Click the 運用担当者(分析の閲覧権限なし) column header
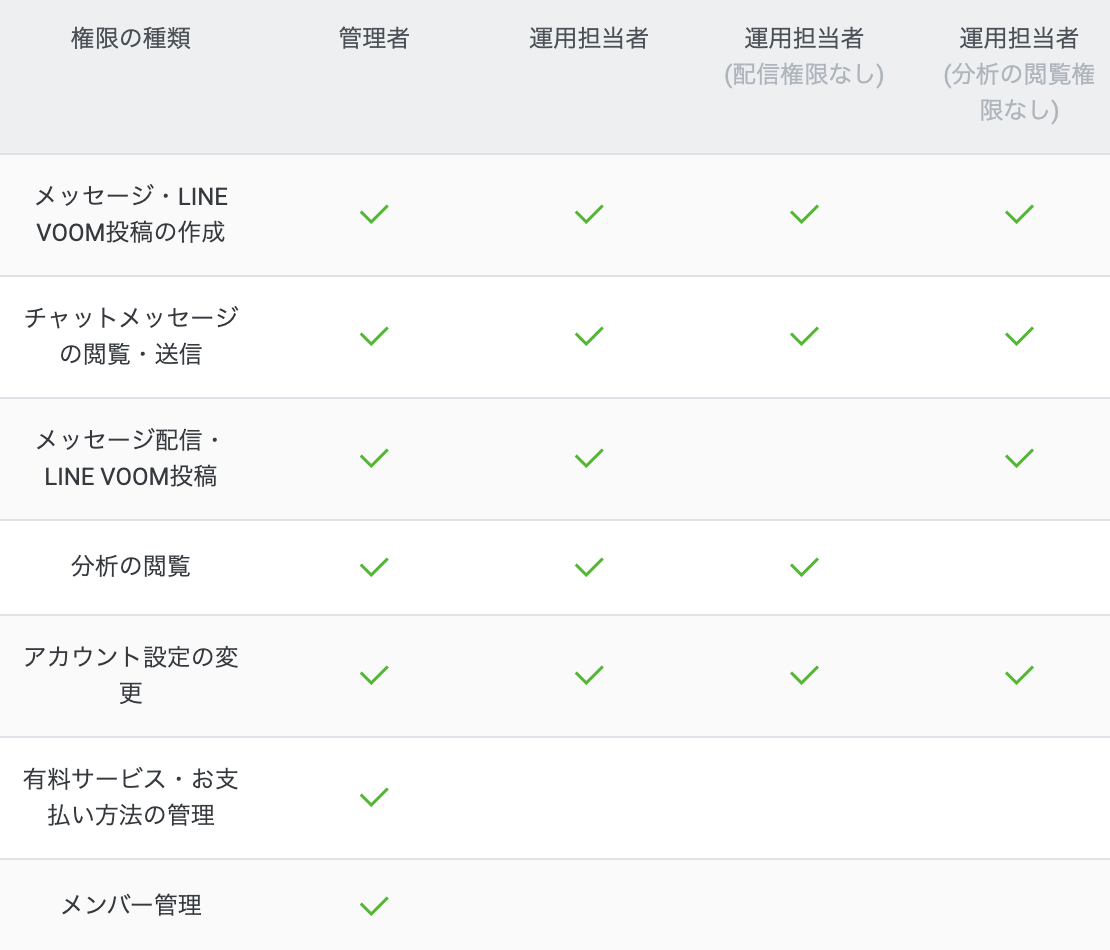 [x=1019, y=74]
